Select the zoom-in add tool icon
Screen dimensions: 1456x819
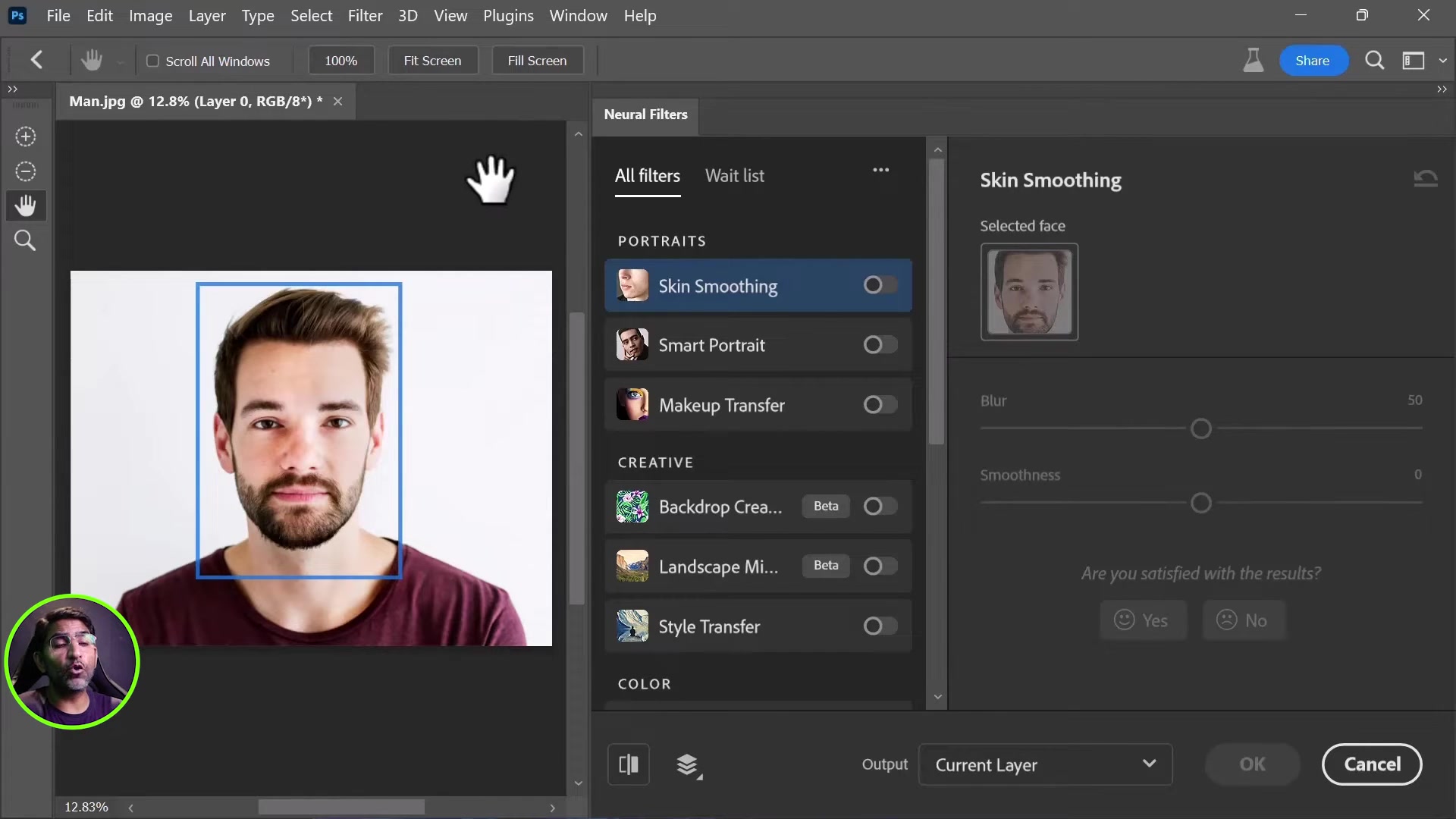tap(26, 136)
